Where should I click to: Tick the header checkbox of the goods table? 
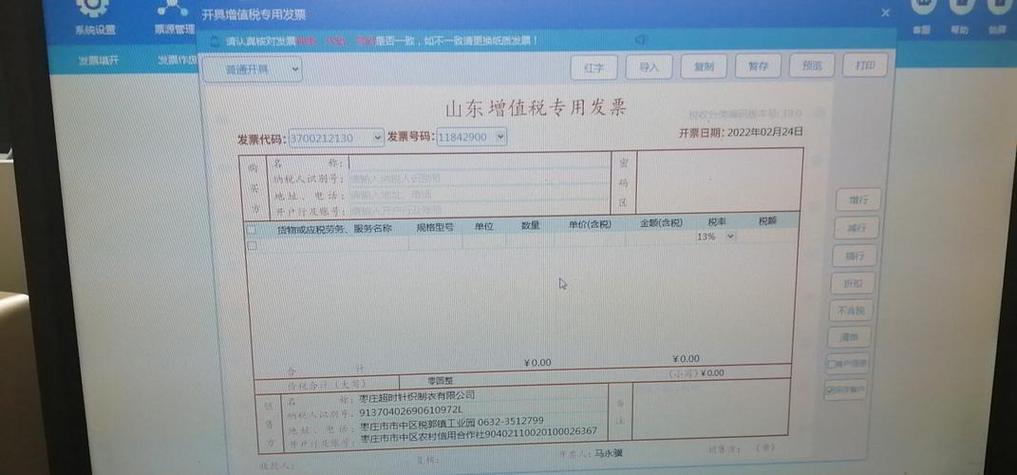pos(251,229)
